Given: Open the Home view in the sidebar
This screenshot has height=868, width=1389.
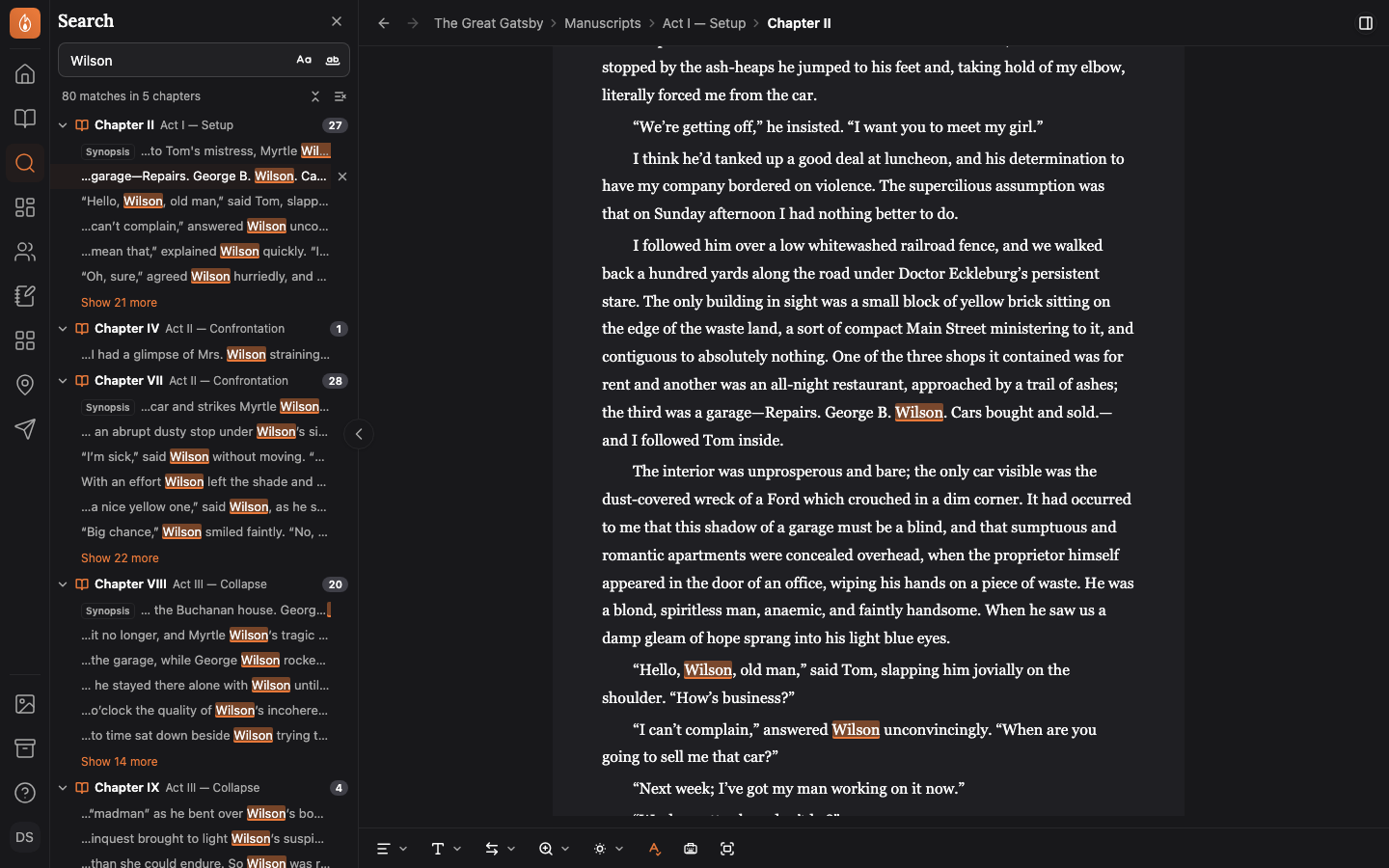Looking at the screenshot, I should (x=25, y=74).
